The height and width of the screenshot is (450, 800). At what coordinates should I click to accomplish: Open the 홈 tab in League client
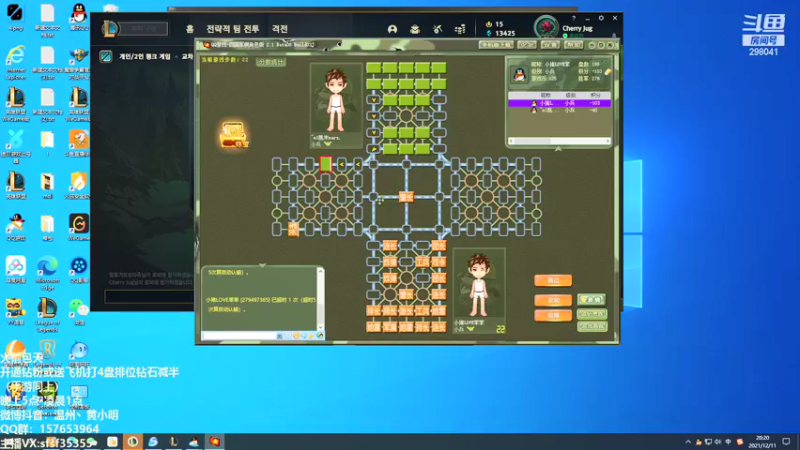pos(190,29)
